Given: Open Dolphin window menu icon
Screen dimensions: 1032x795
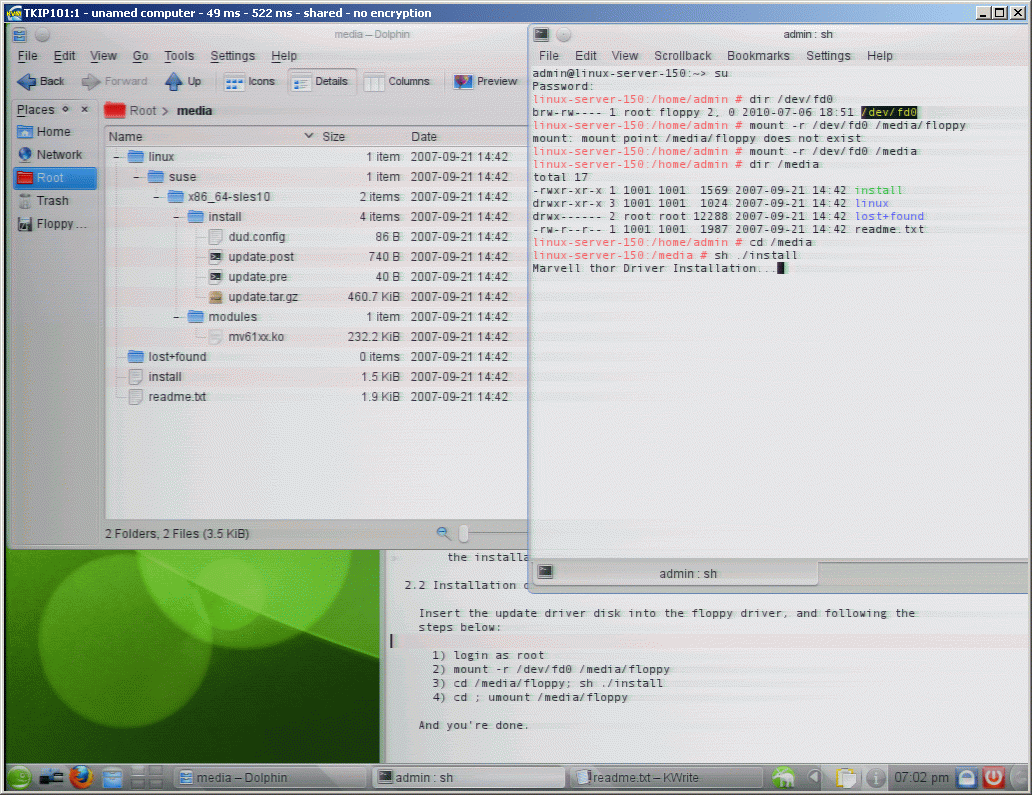Looking at the screenshot, I should [19, 35].
